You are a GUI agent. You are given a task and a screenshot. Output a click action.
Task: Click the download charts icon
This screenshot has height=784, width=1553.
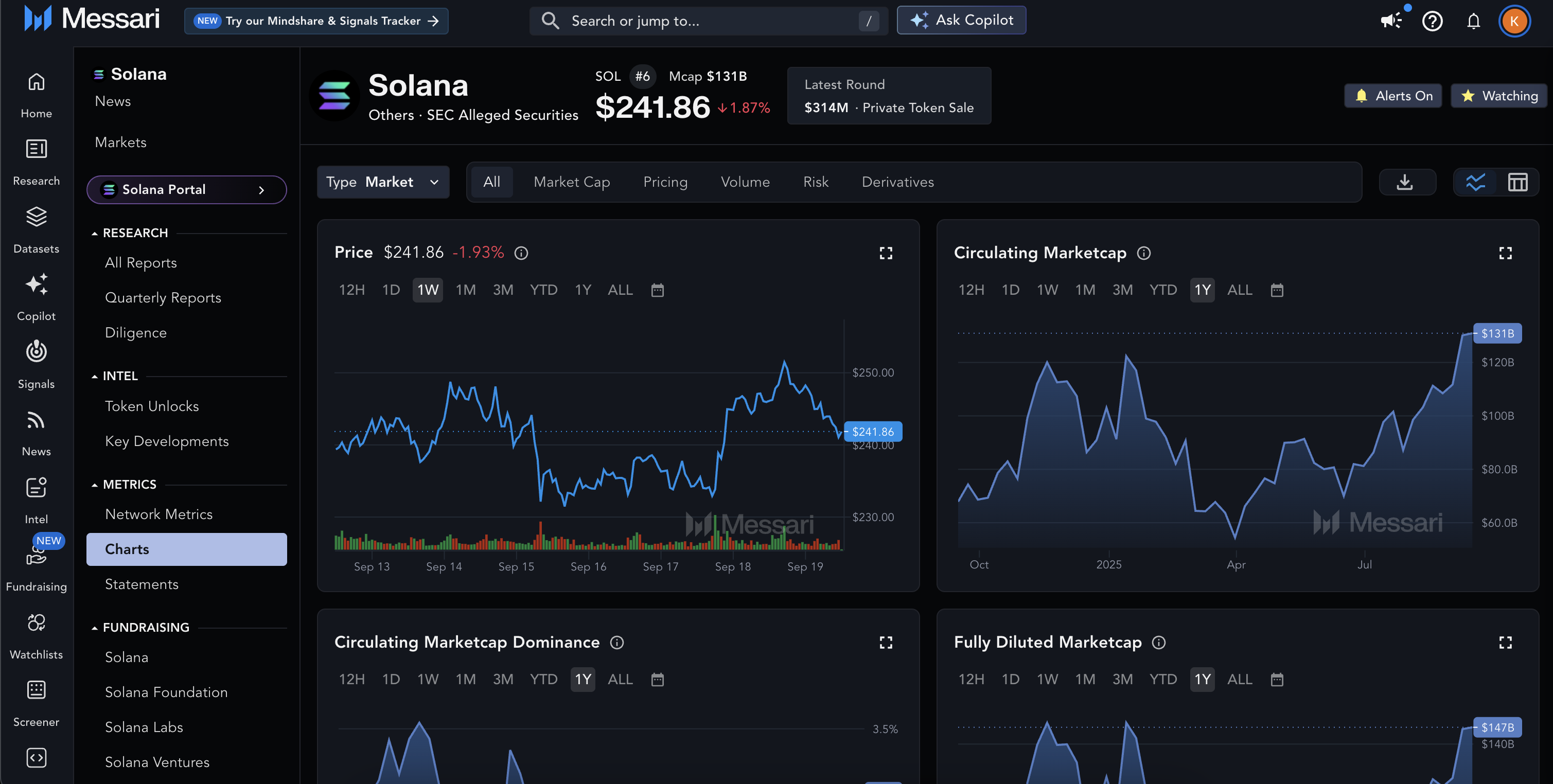(x=1405, y=182)
